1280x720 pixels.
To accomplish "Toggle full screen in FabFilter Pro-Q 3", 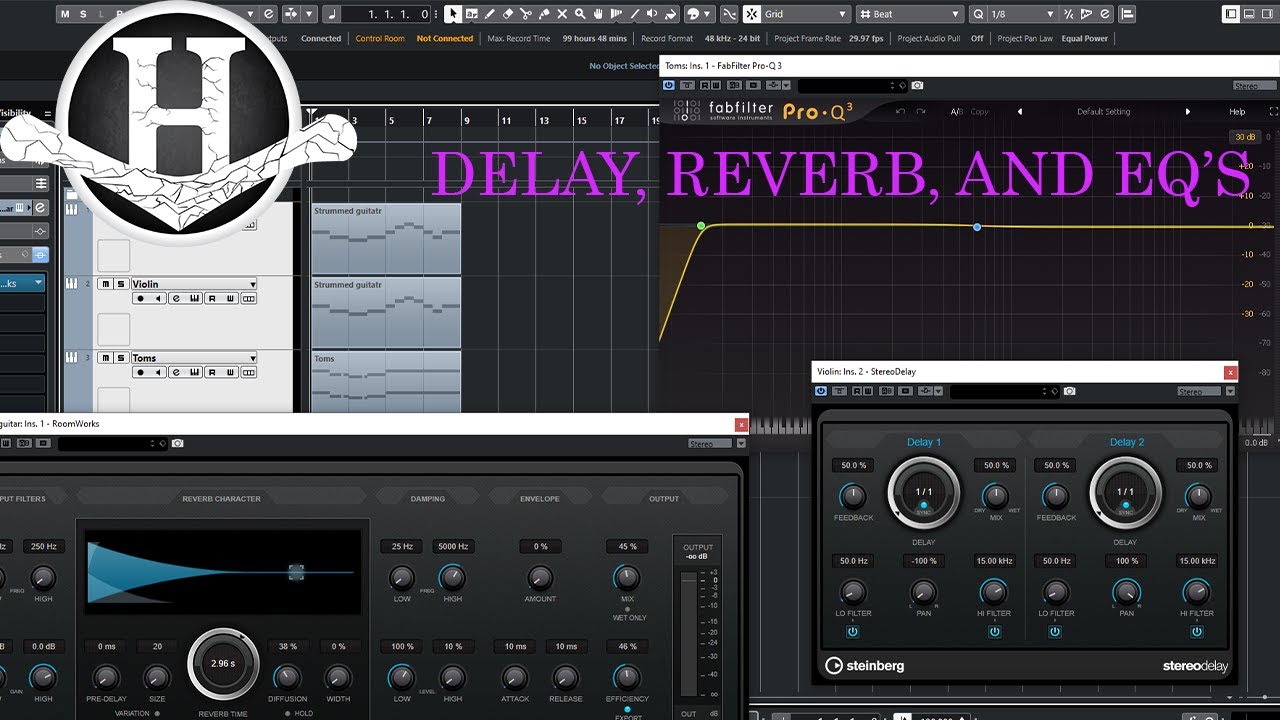I will coord(1273,111).
